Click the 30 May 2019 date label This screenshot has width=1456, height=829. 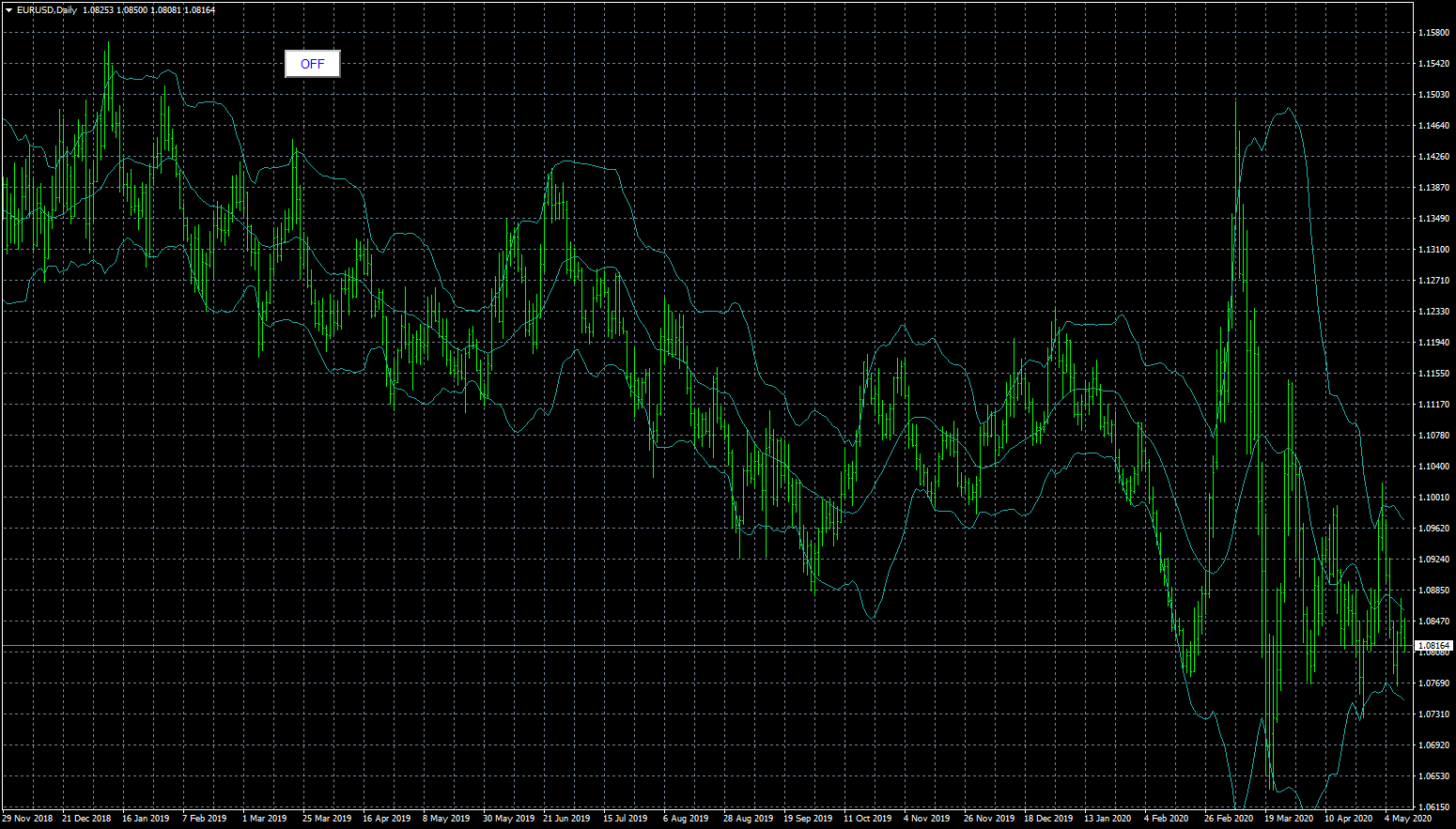tap(508, 819)
